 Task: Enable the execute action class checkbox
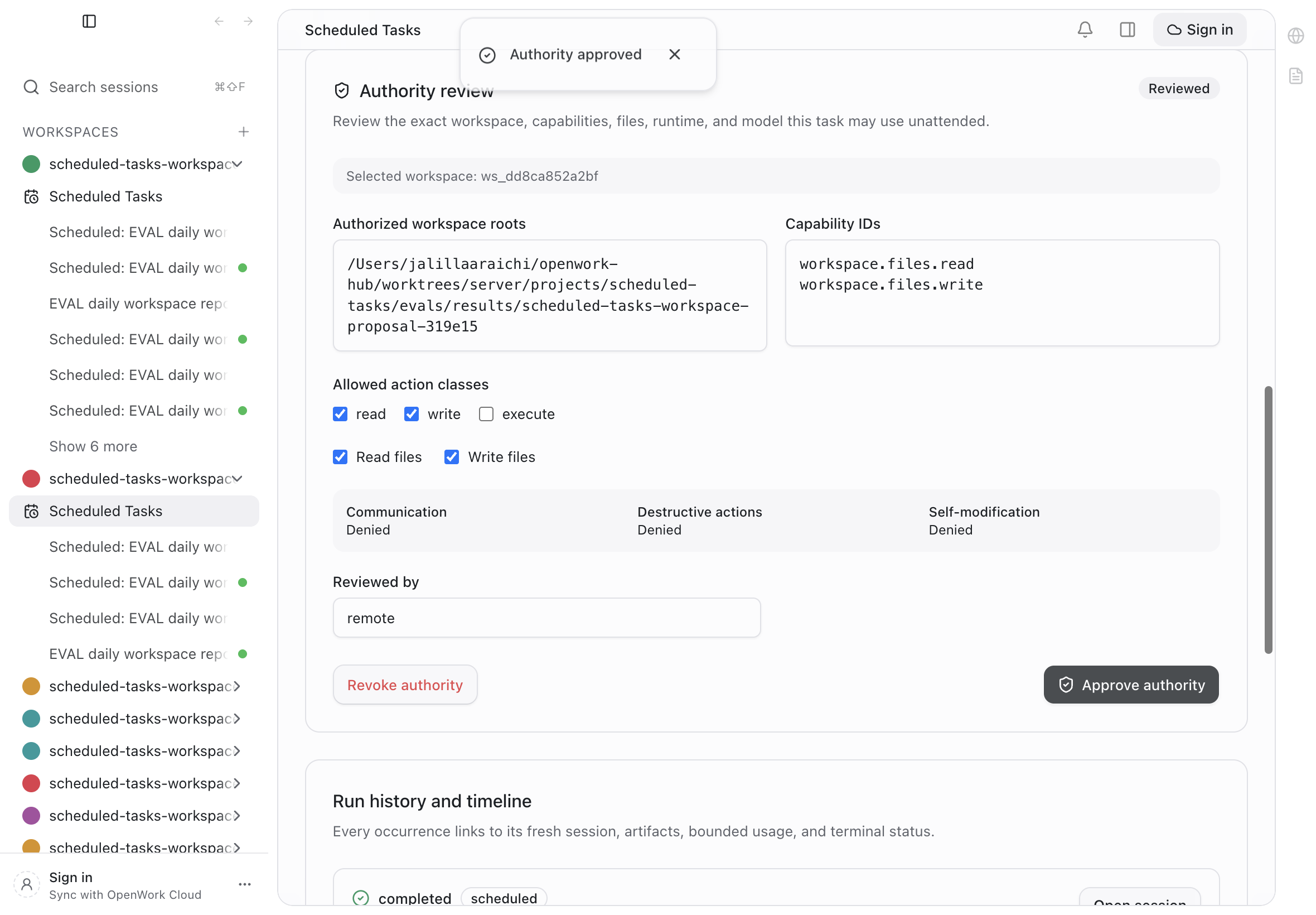coord(486,414)
